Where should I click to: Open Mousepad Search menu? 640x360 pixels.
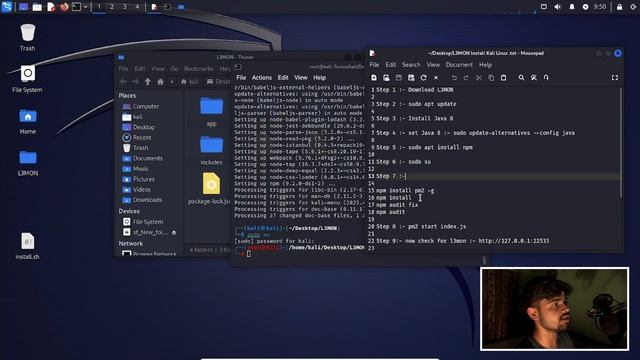tap(411, 65)
